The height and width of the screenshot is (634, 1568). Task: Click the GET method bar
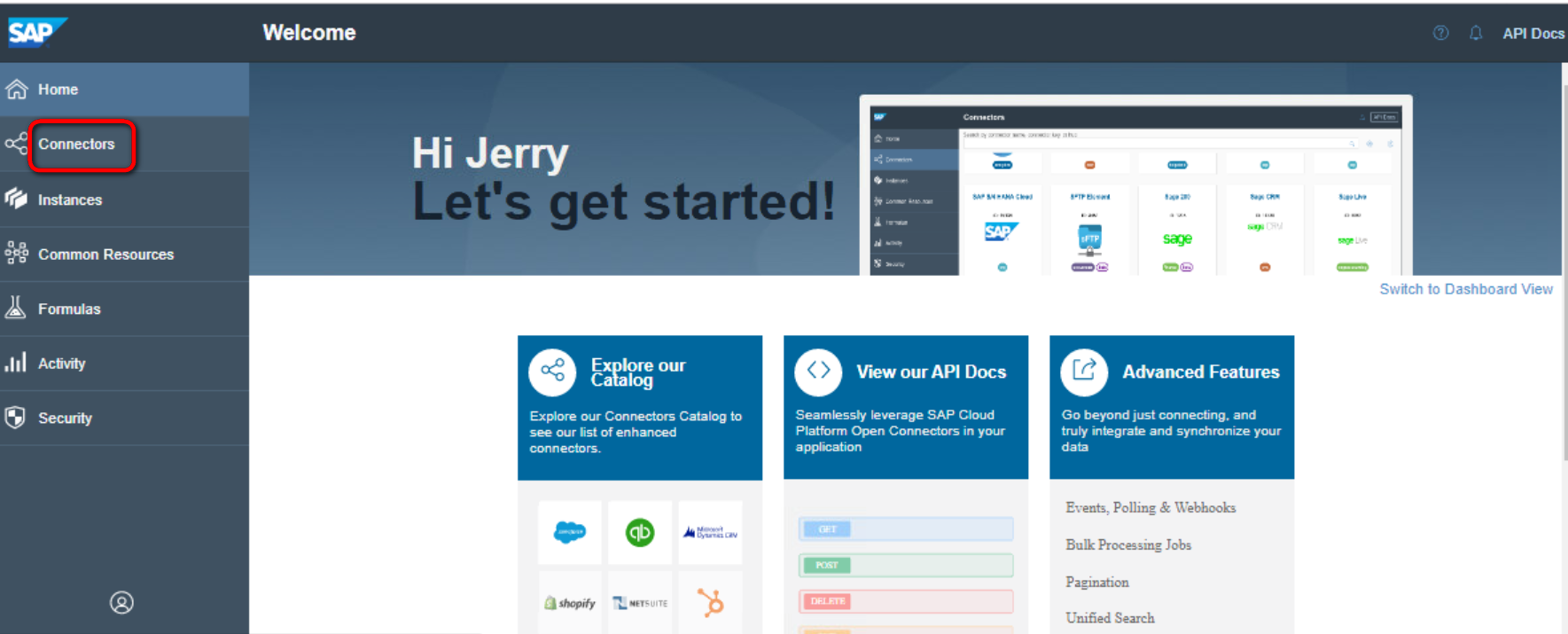[x=906, y=529]
